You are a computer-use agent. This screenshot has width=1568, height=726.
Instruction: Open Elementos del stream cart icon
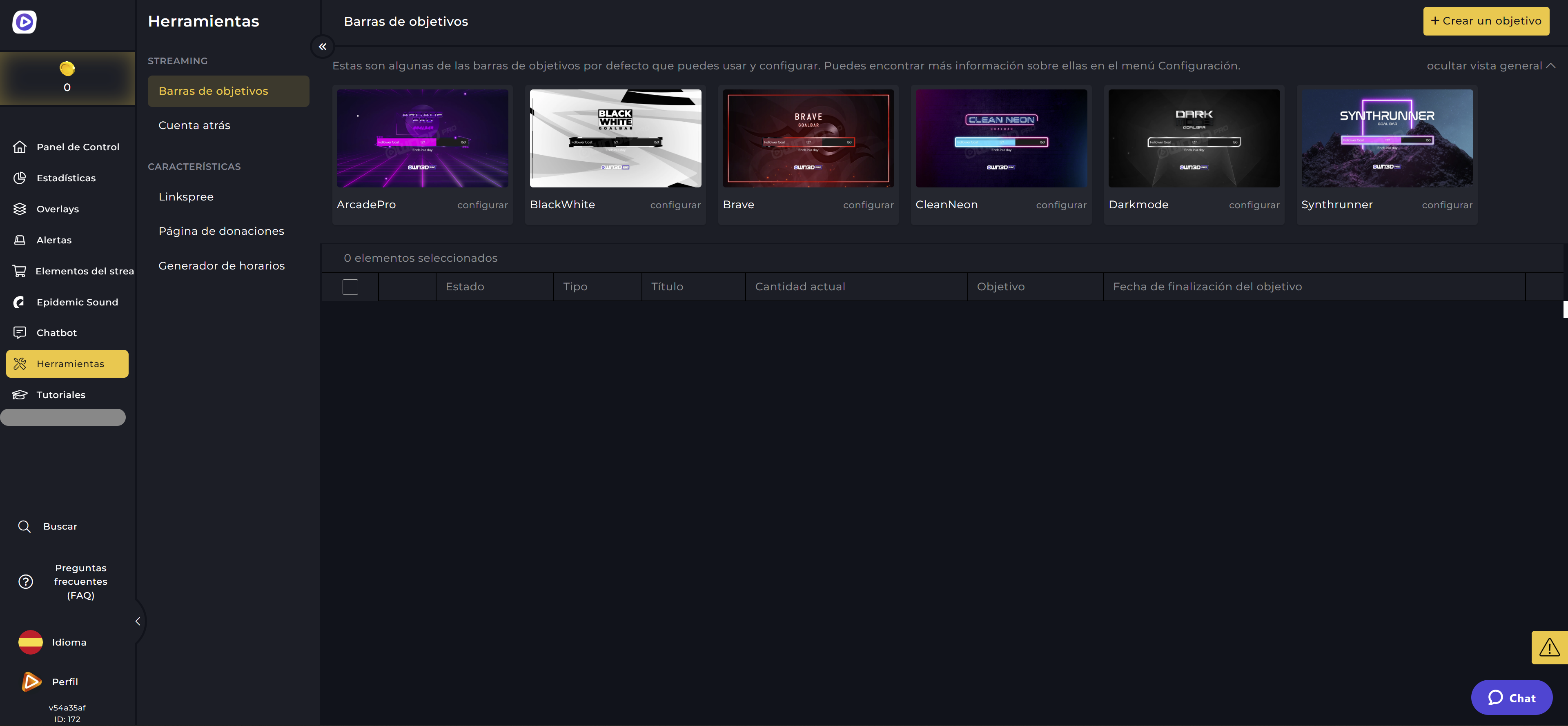(x=20, y=271)
